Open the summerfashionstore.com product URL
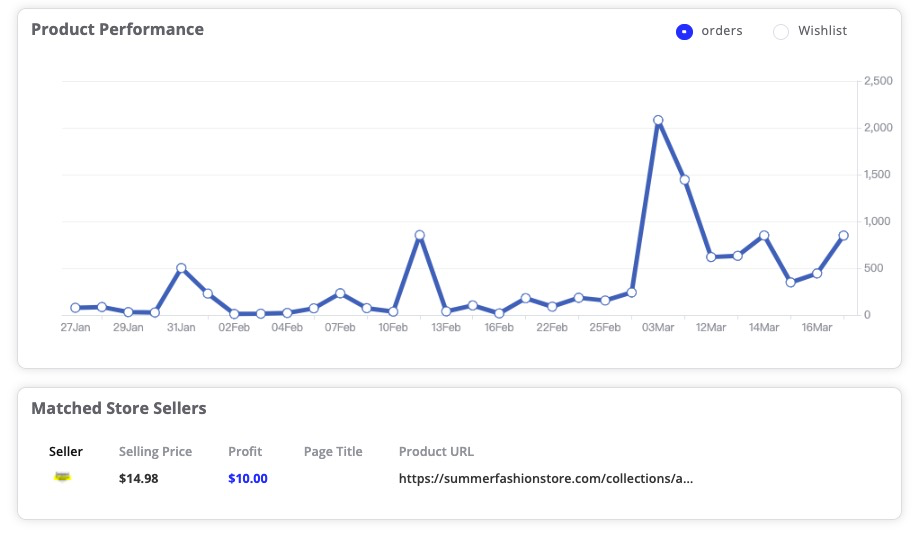This screenshot has height=537, width=914. coord(546,479)
